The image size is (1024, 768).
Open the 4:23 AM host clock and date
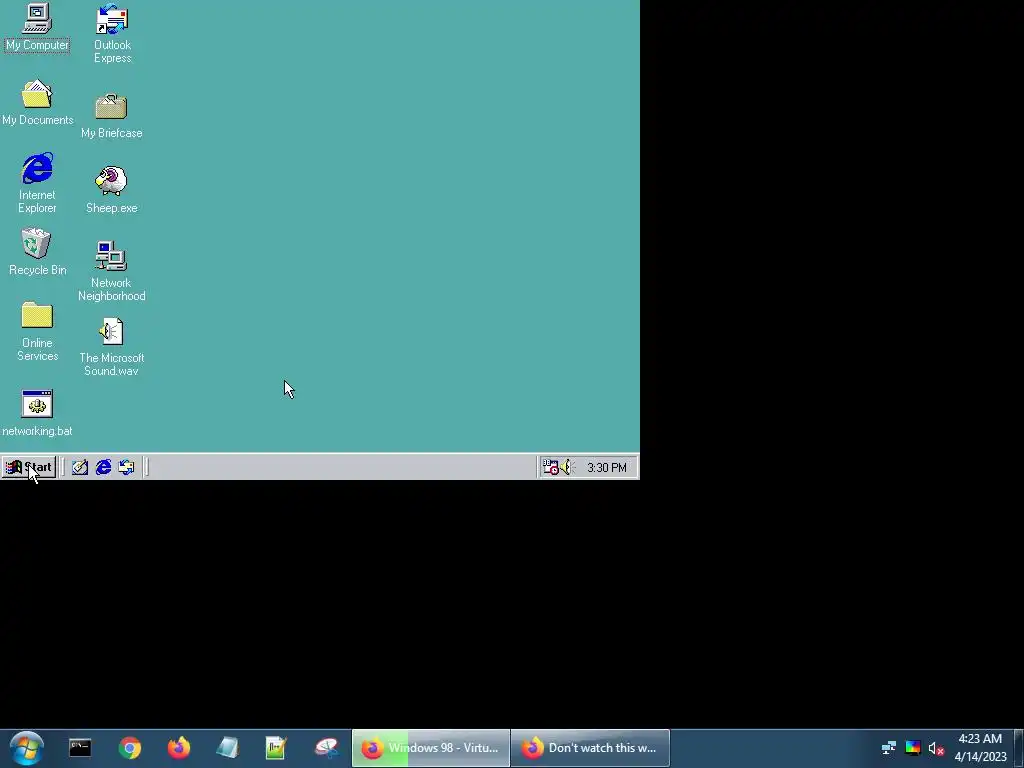[x=980, y=748]
